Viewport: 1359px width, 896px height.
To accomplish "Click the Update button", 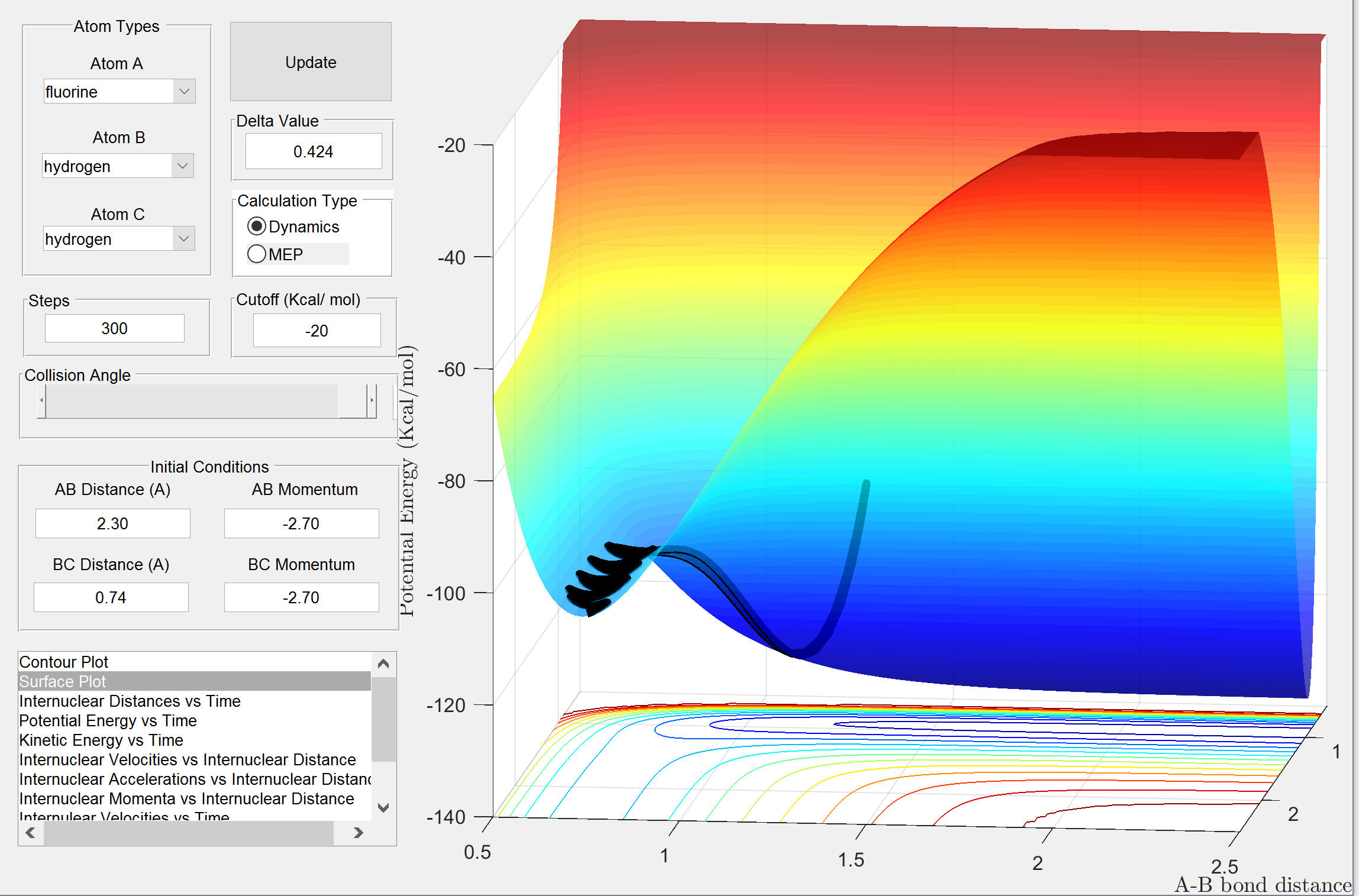I will [x=311, y=62].
